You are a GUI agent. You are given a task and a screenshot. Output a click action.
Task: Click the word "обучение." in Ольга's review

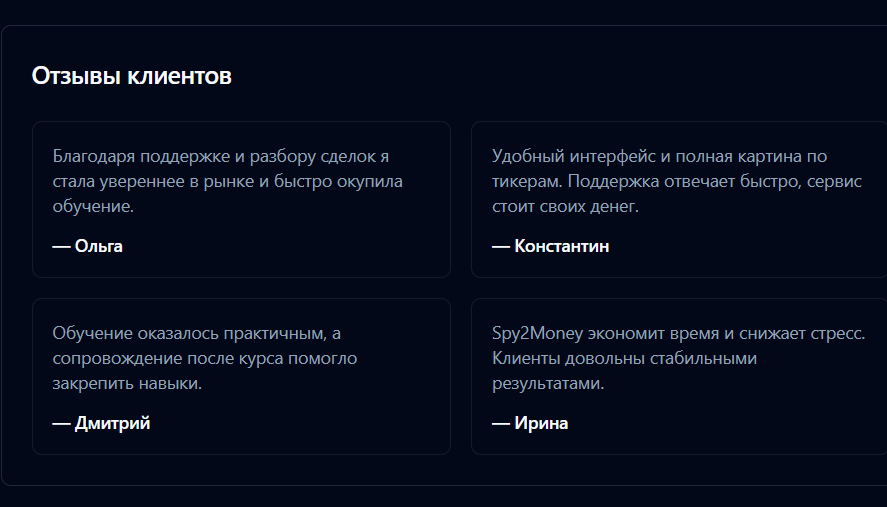point(93,207)
